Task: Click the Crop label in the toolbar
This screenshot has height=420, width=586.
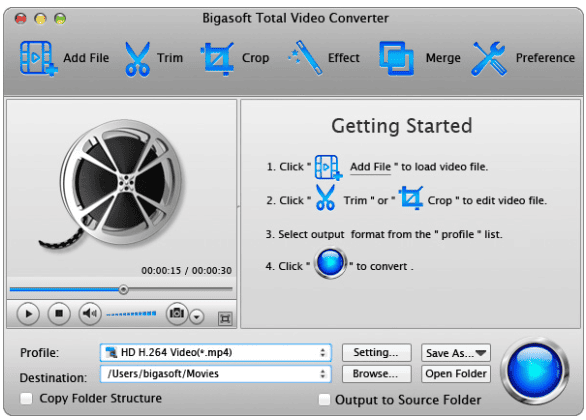Action: [x=255, y=58]
